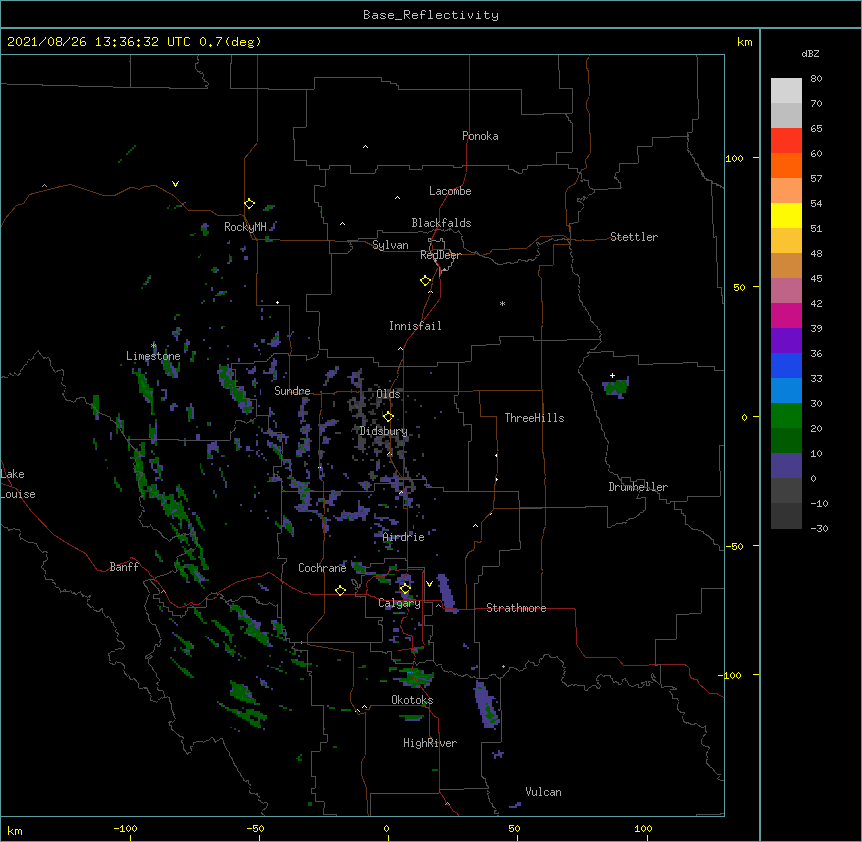Click the yellow diamond marker over Calgary
Viewport: 862px width, 842px height.
tap(405, 589)
